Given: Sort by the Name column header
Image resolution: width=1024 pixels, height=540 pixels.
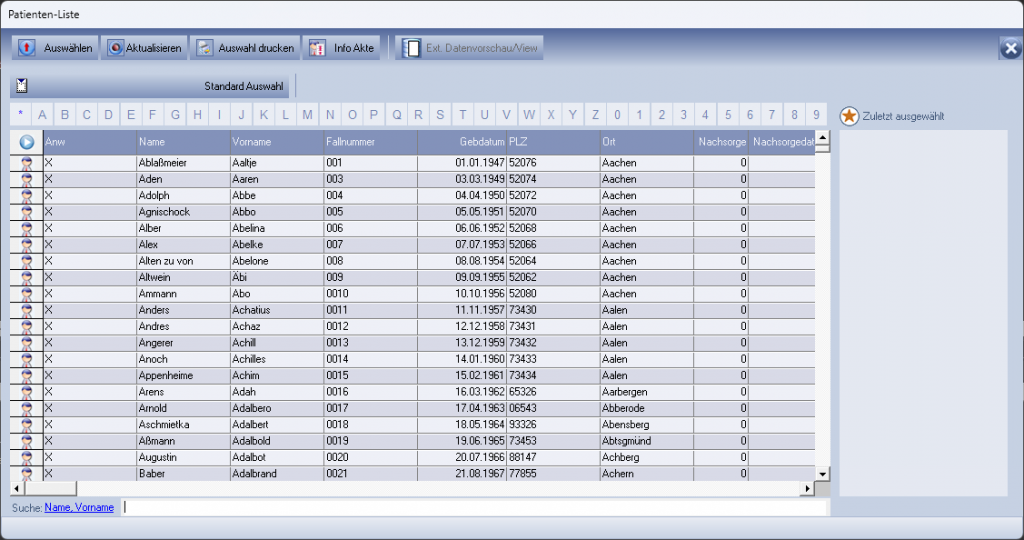Looking at the screenshot, I should click(182, 142).
